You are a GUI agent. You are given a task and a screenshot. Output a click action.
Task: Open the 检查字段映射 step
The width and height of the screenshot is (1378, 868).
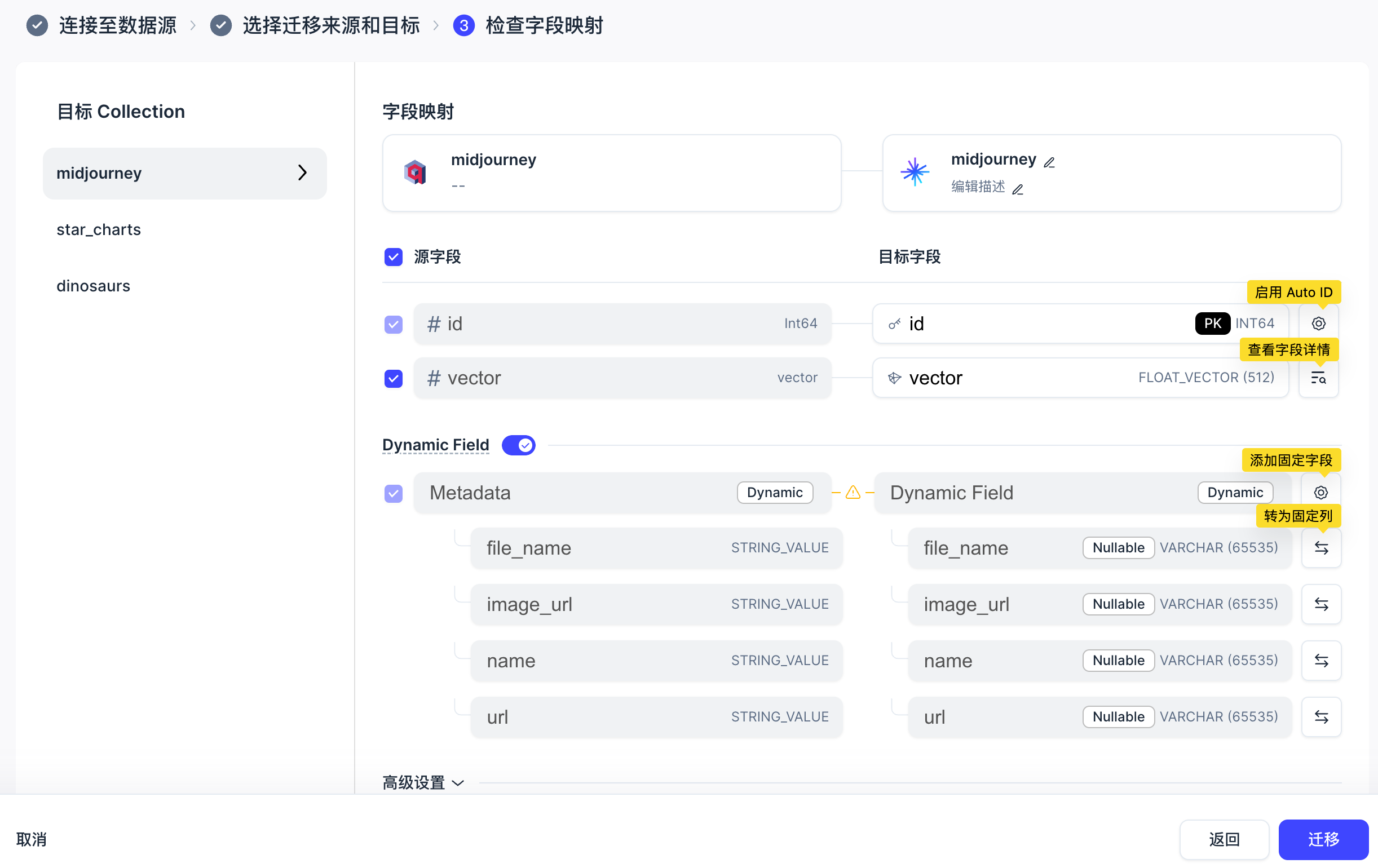click(544, 25)
